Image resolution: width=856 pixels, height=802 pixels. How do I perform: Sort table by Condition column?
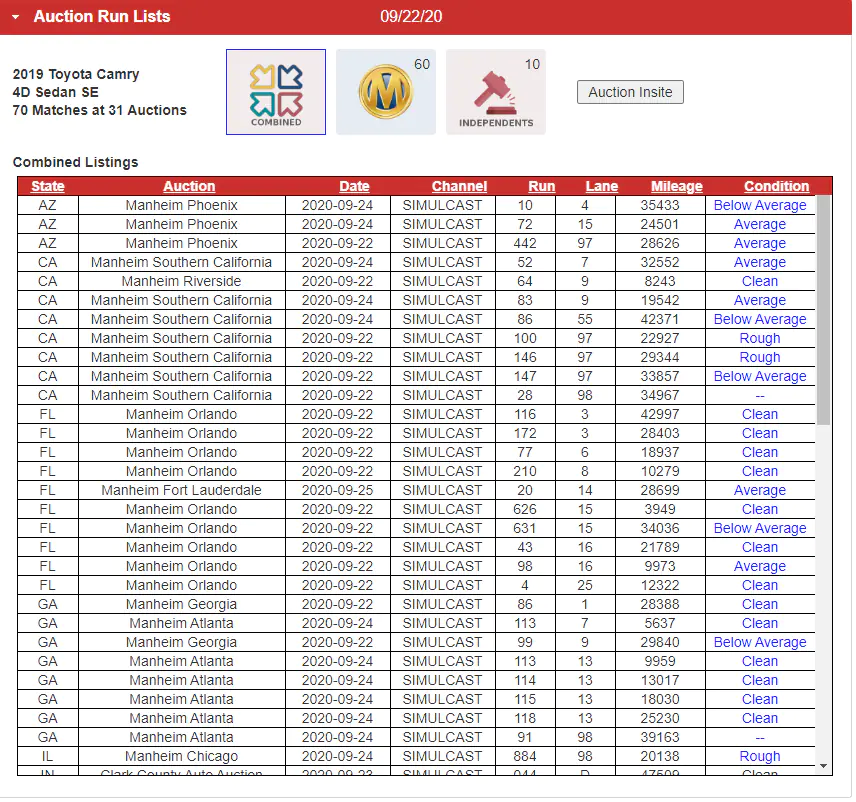[x=778, y=187]
